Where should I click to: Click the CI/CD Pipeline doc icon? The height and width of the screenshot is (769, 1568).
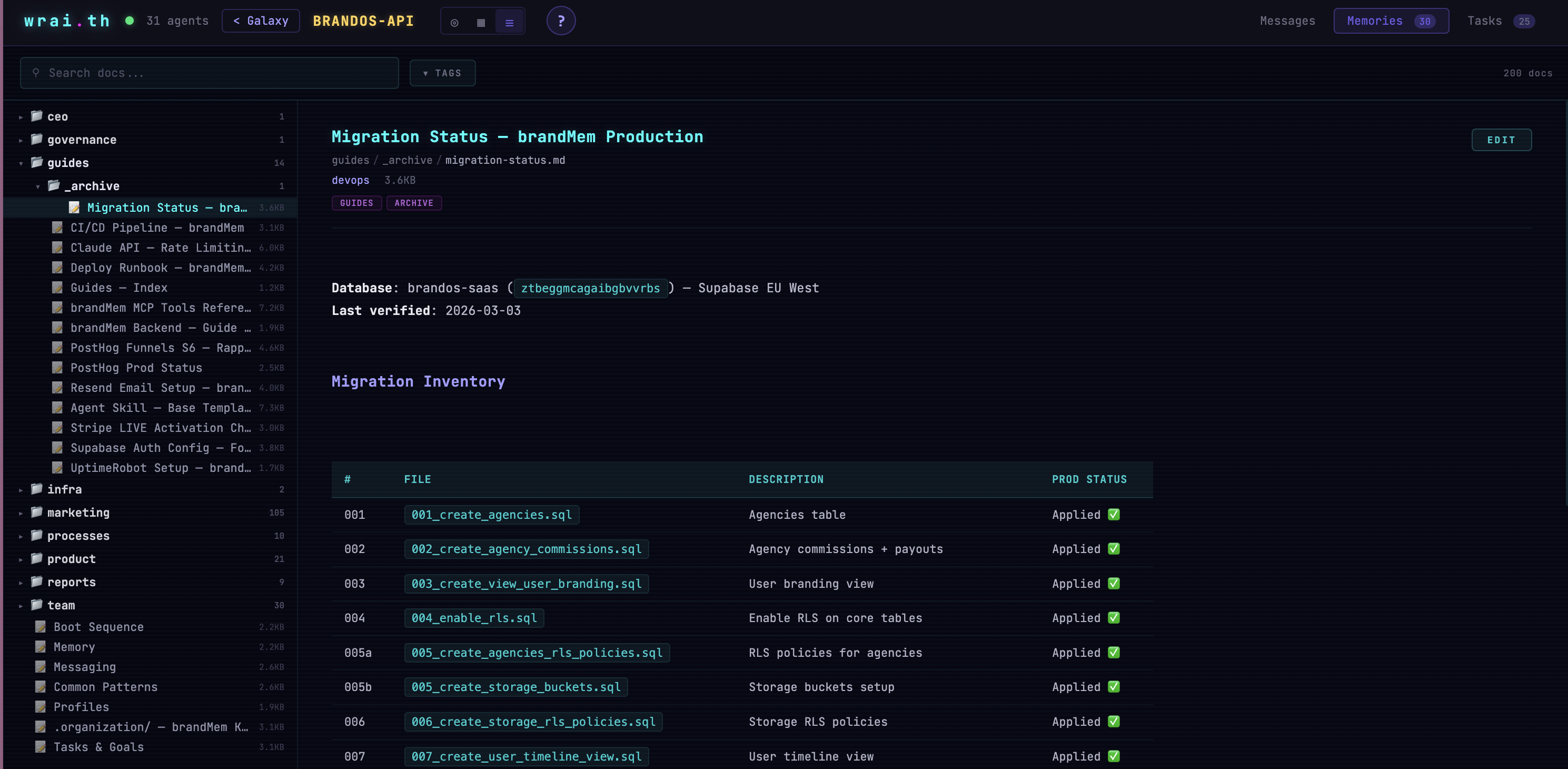pos(57,227)
